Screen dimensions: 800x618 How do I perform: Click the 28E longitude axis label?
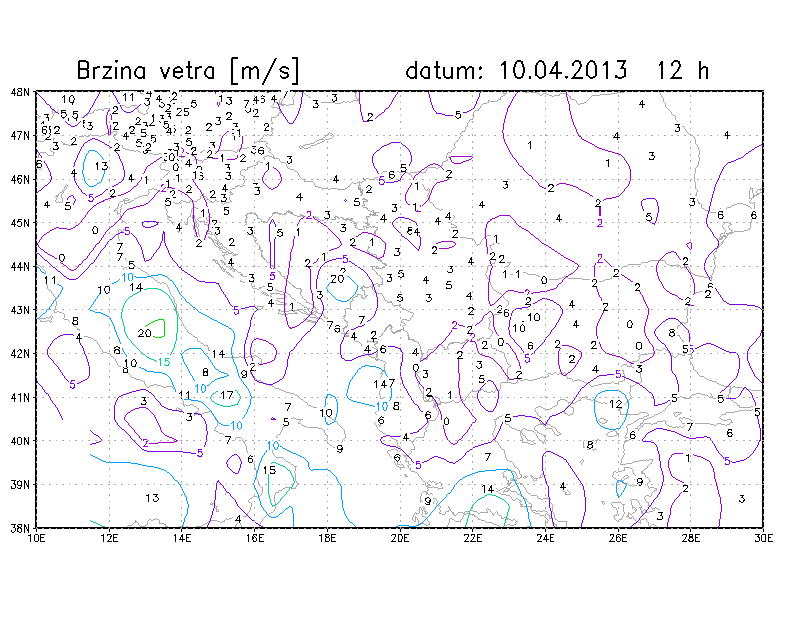(x=691, y=538)
